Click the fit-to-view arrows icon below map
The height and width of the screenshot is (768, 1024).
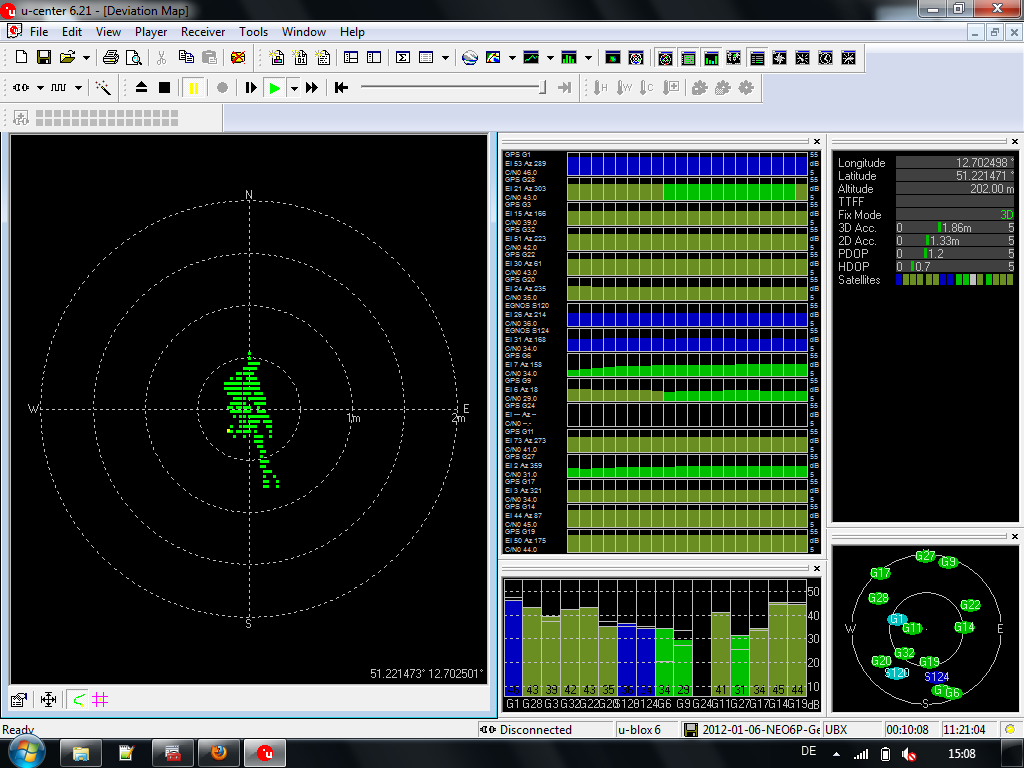[x=47, y=700]
